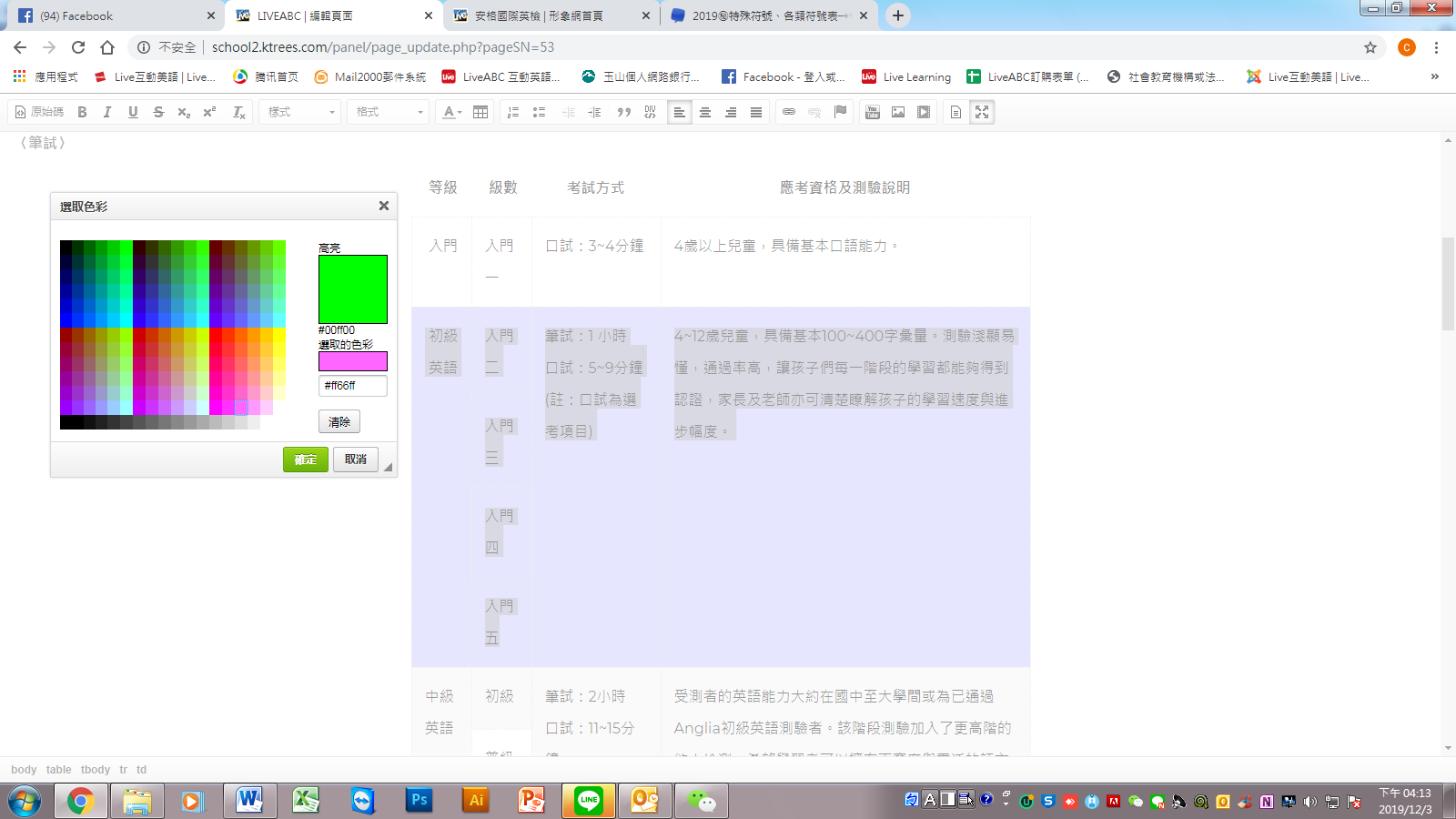The image size is (1456, 819).
Task: Toggle italic formatting in editor toolbar
Action: 107,112
